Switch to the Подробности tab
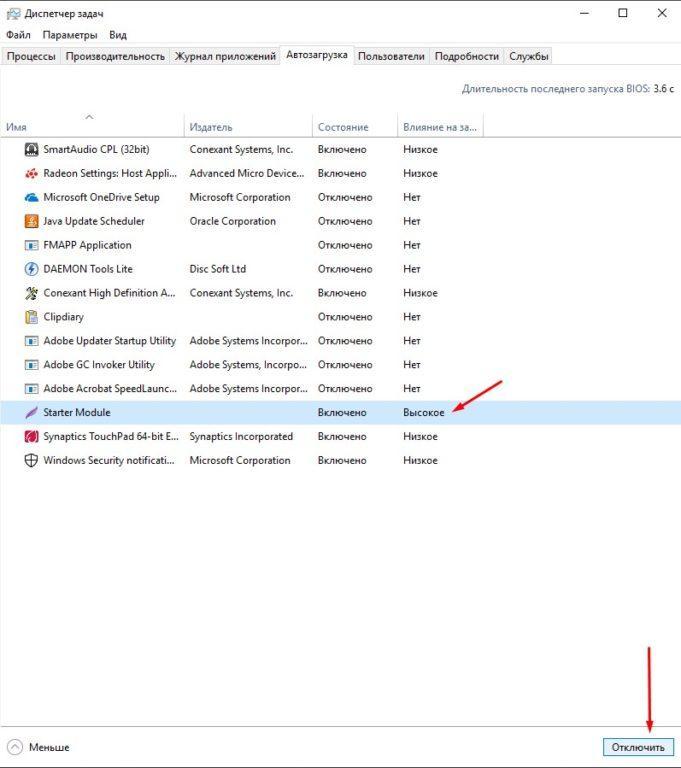The width and height of the screenshot is (681, 768). click(466, 56)
